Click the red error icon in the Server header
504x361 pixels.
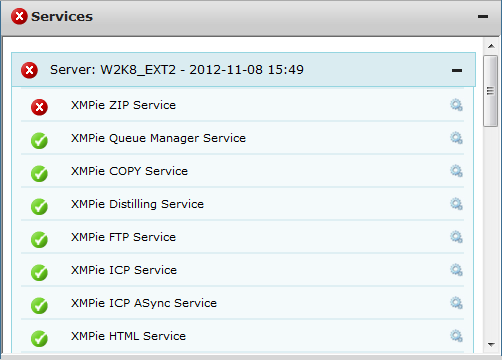click(29, 70)
